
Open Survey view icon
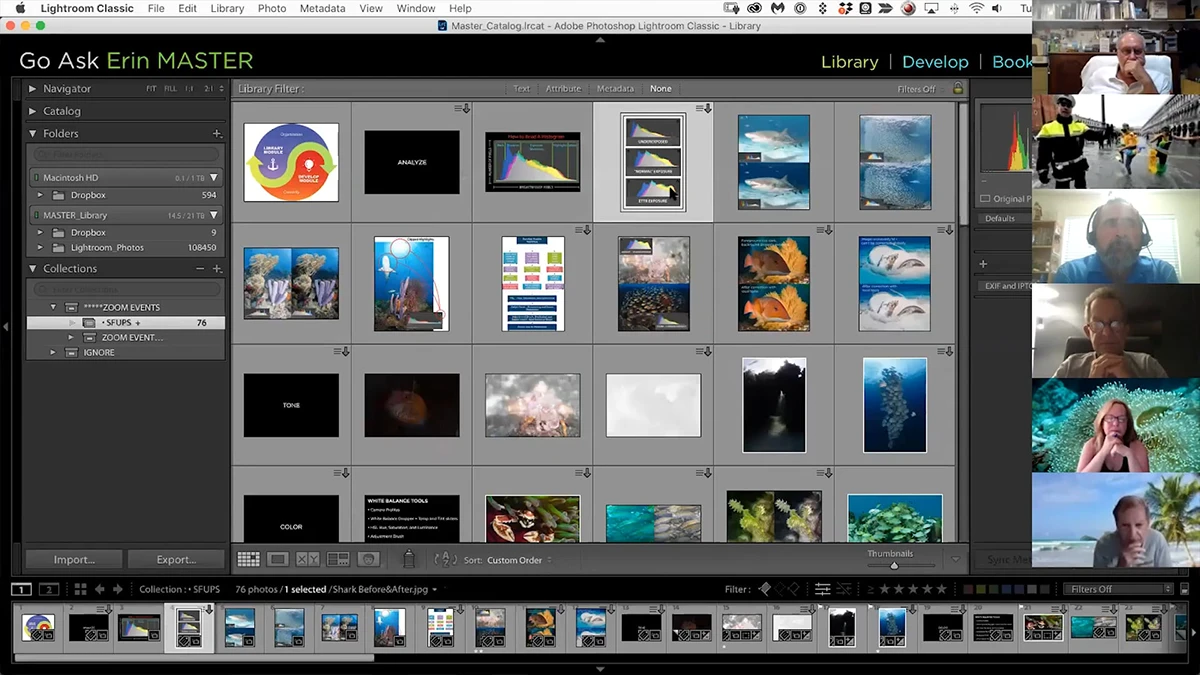338,559
